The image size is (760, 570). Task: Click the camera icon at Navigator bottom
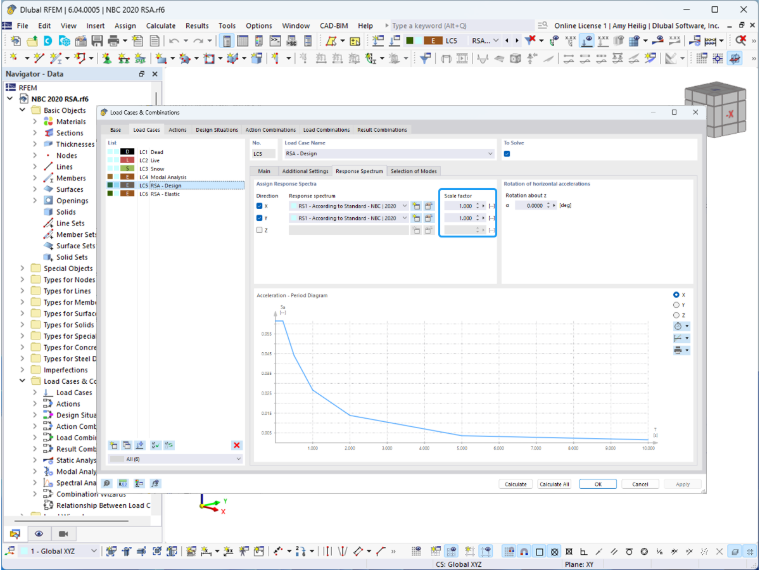point(63,534)
